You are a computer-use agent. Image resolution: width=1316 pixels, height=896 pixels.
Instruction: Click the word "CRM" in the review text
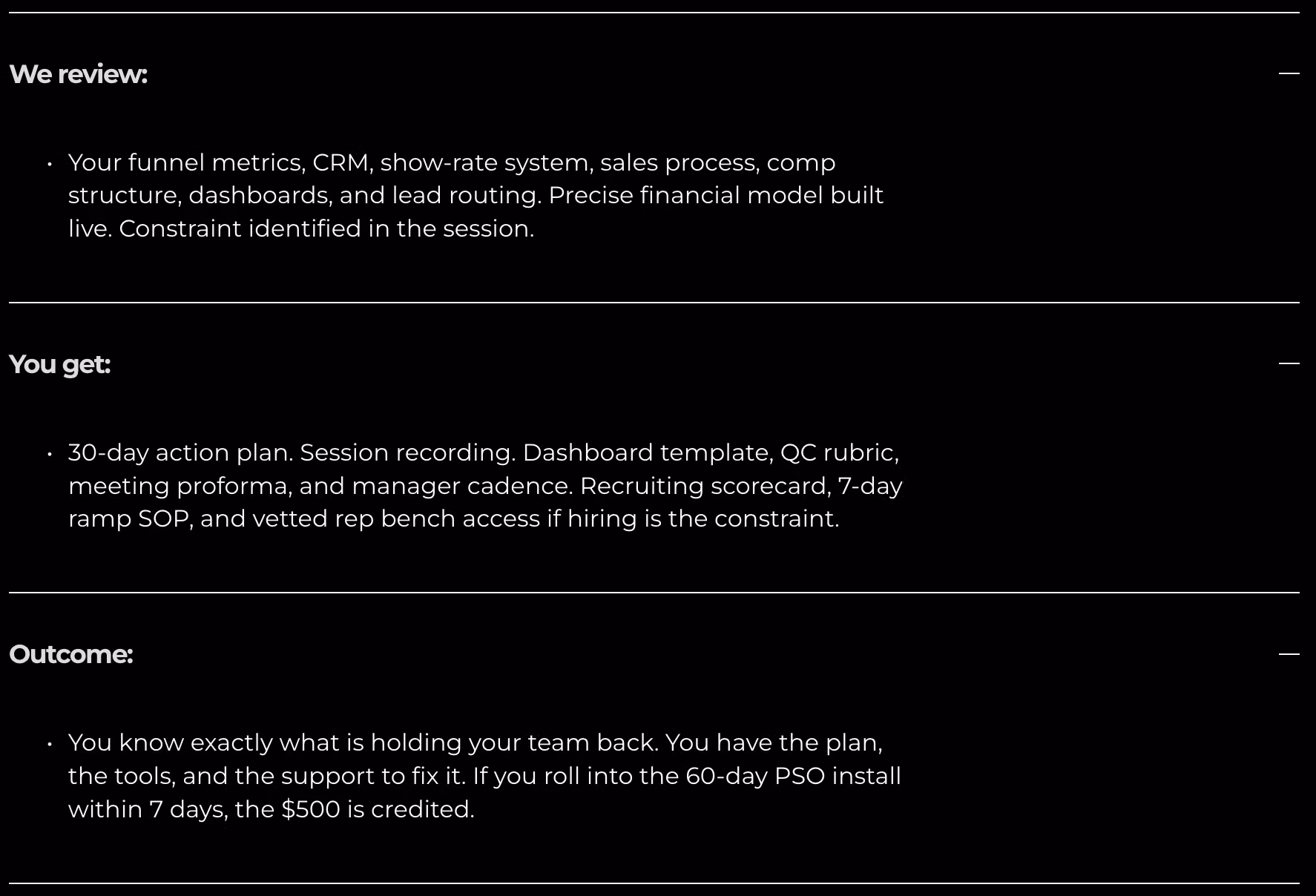click(340, 162)
